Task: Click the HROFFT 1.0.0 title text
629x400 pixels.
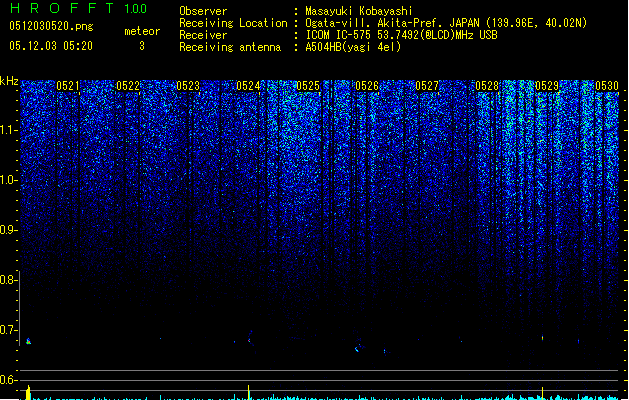Action: (79, 8)
